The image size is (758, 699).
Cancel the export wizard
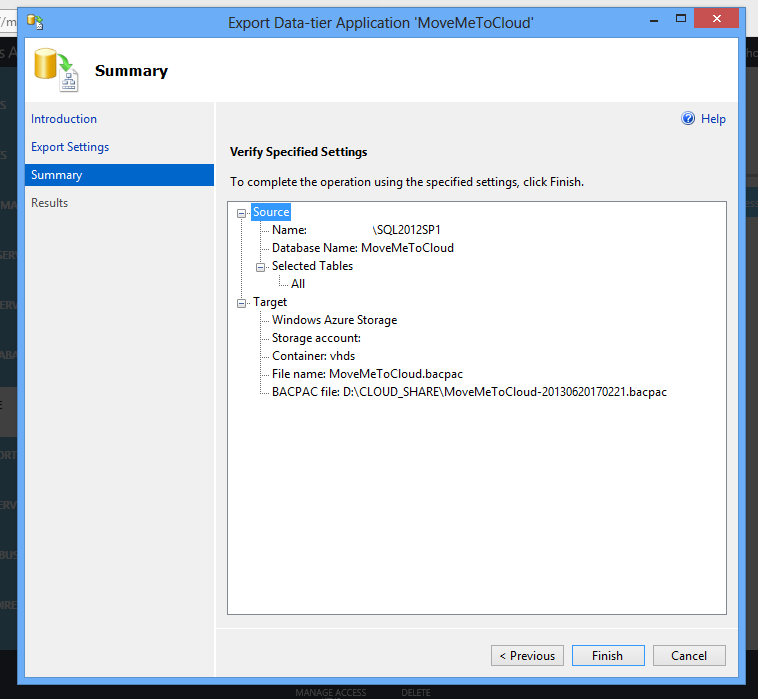[689, 656]
